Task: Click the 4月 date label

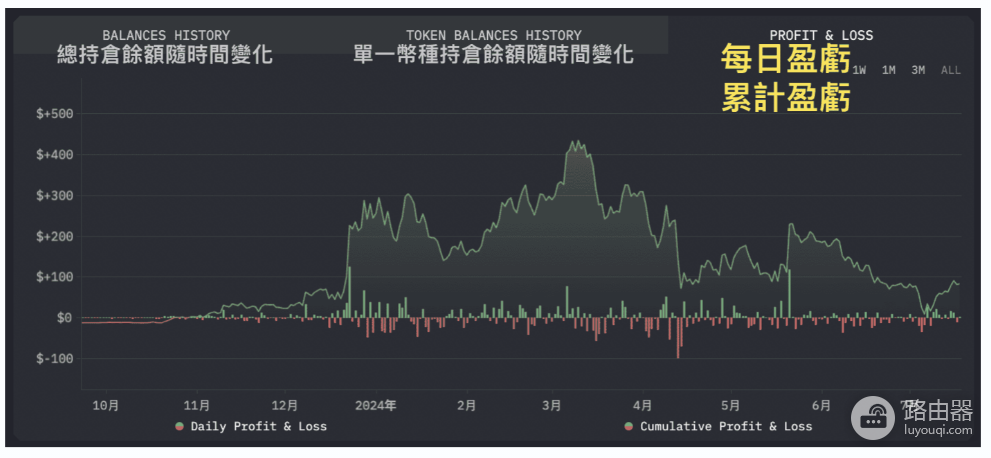Action: point(643,405)
